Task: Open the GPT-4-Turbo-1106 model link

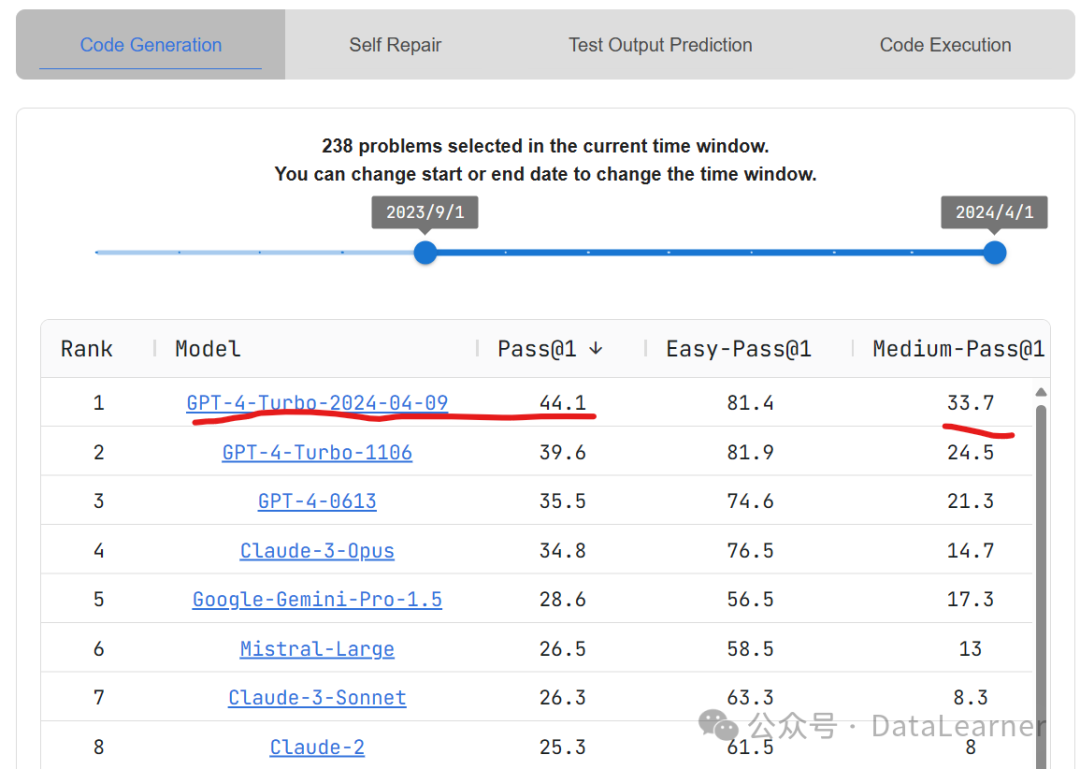Action: (317, 452)
